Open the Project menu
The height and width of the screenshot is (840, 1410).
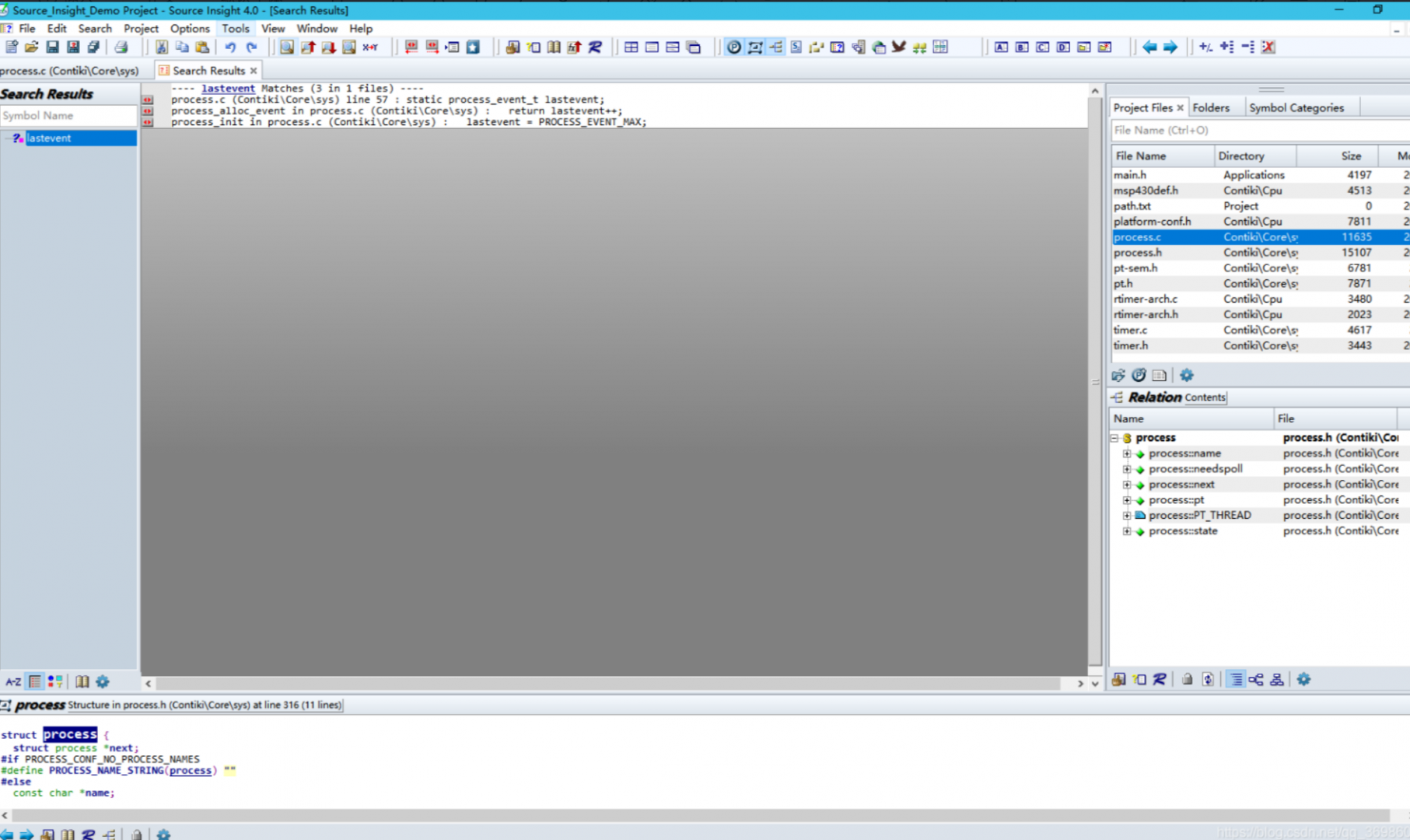[141, 28]
